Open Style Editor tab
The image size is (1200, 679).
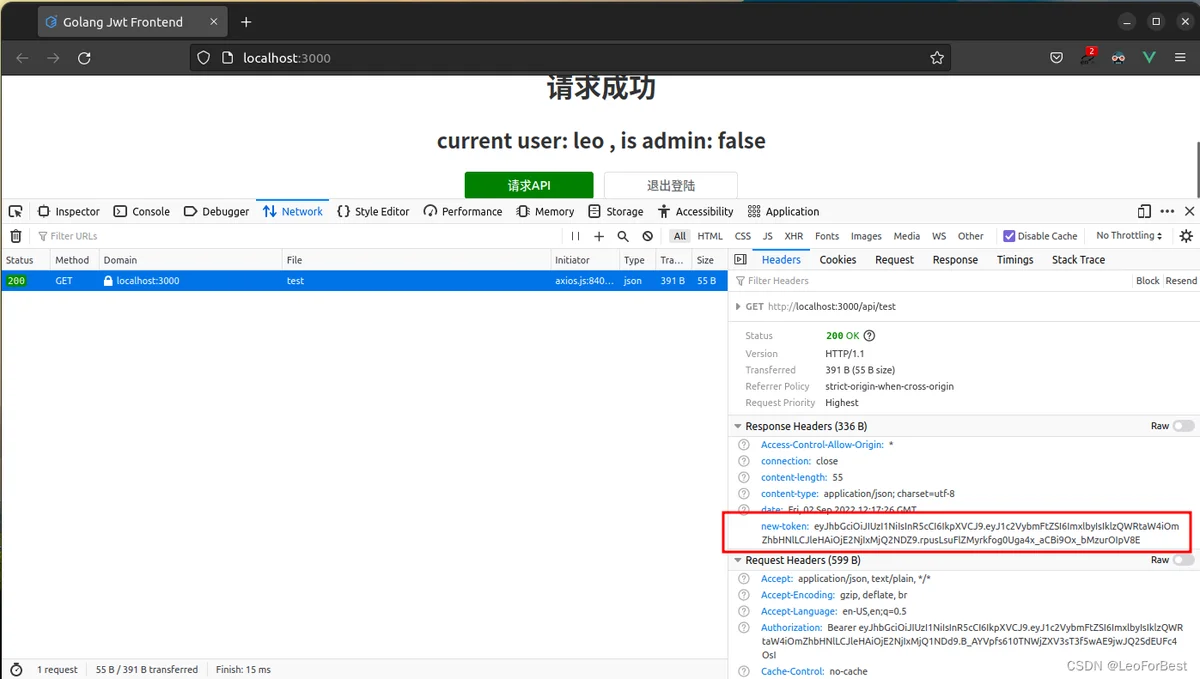tap(373, 211)
